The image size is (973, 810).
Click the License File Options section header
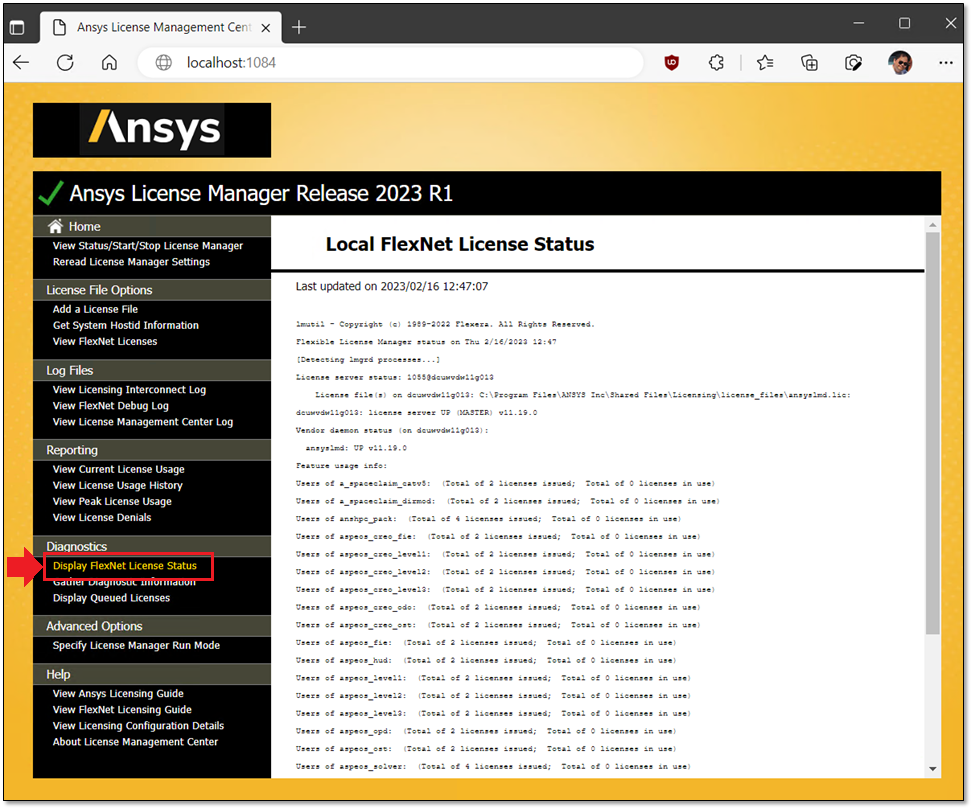point(152,290)
